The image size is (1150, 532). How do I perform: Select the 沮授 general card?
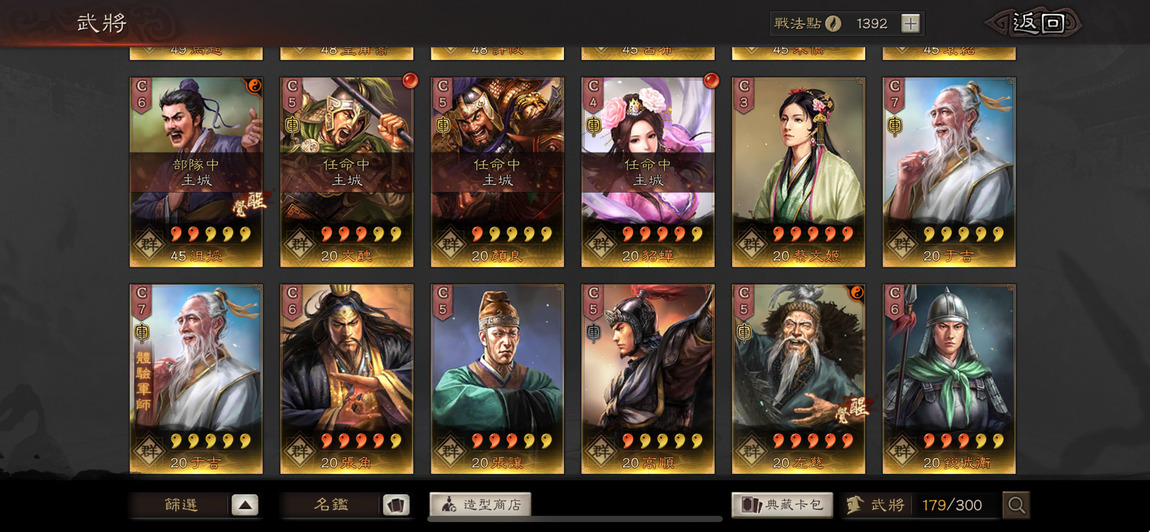tap(196, 172)
